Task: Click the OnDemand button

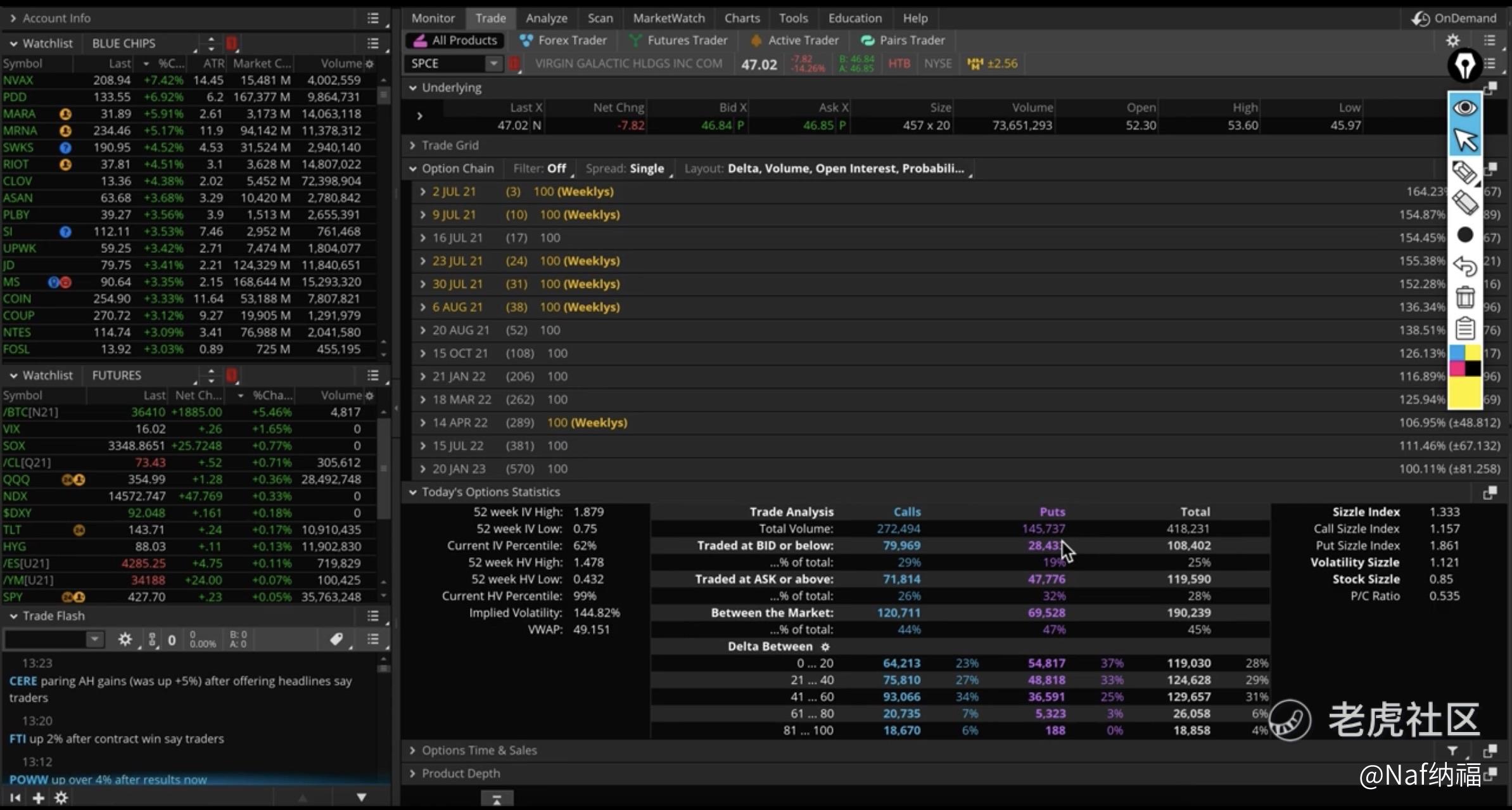Action: point(1453,18)
